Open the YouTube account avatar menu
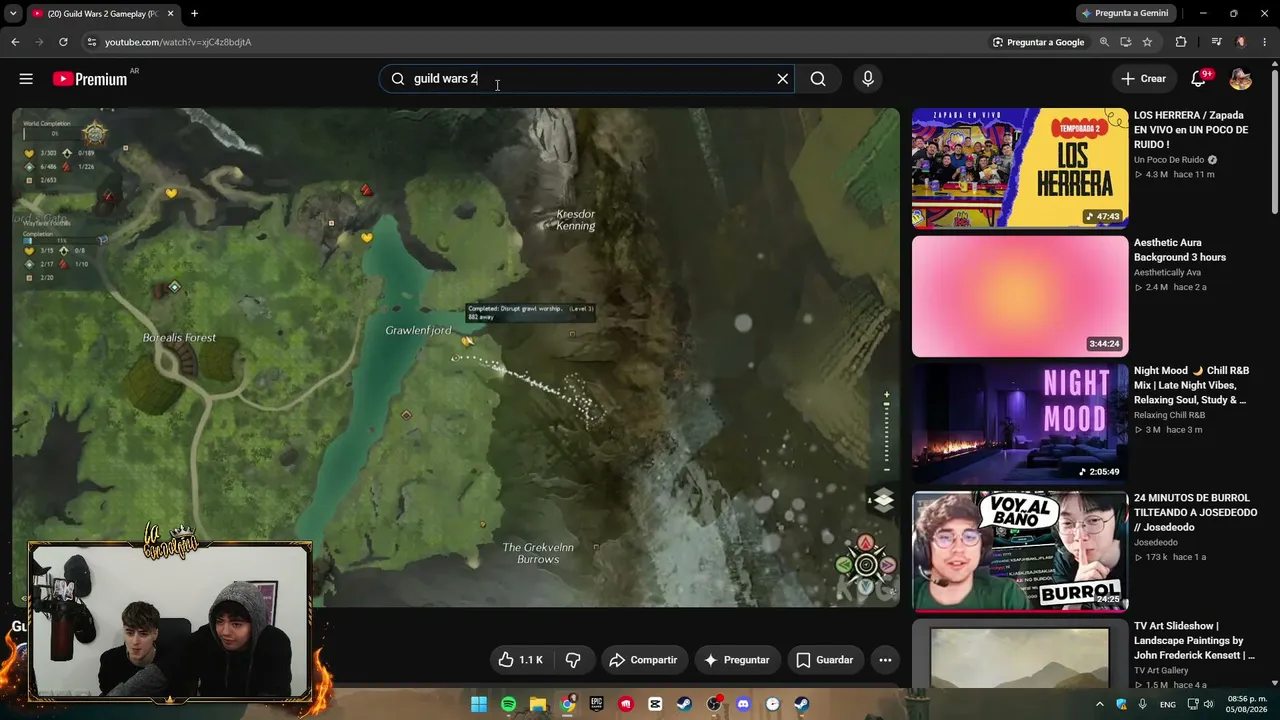Viewport: 1280px width, 720px height. click(1241, 79)
